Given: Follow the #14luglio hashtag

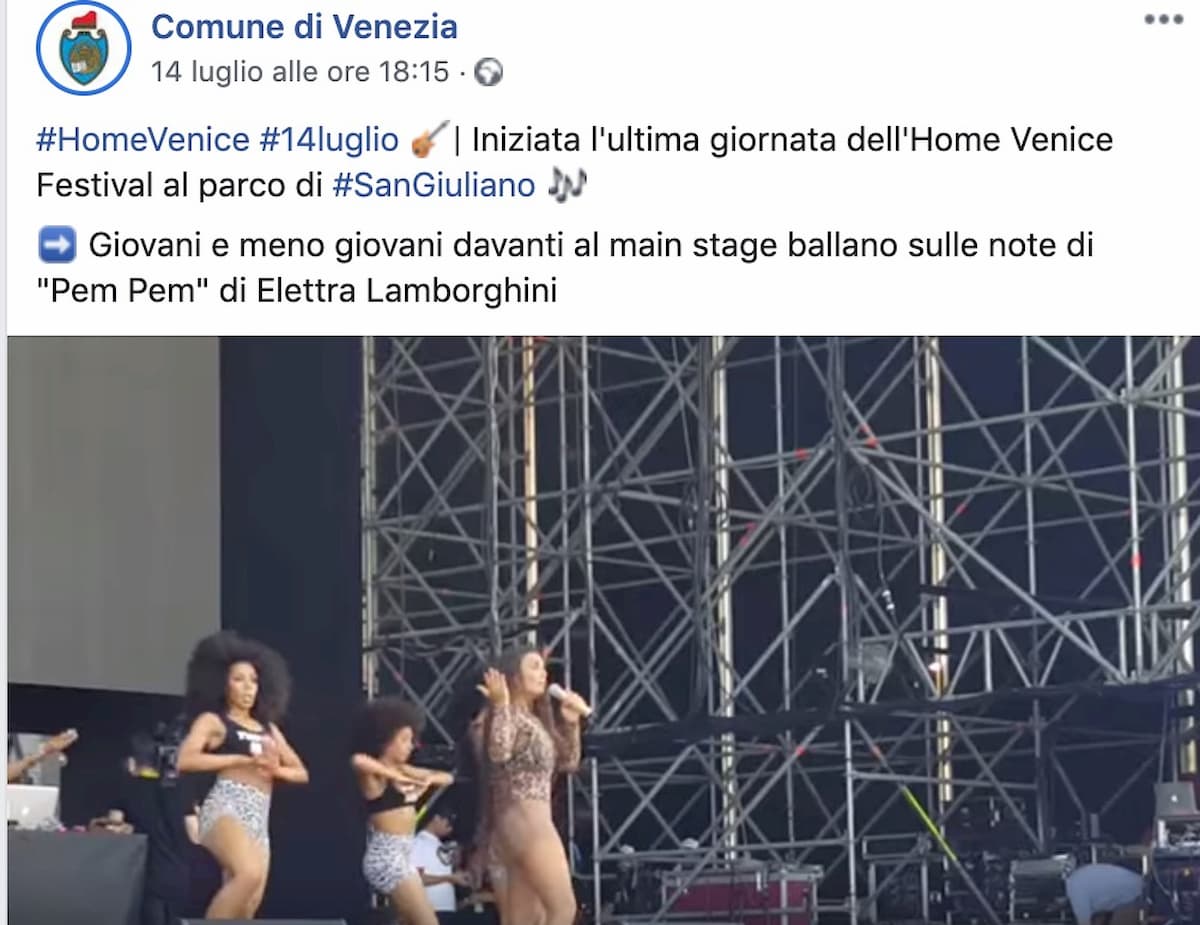Looking at the screenshot, I should tap(329, 139).
